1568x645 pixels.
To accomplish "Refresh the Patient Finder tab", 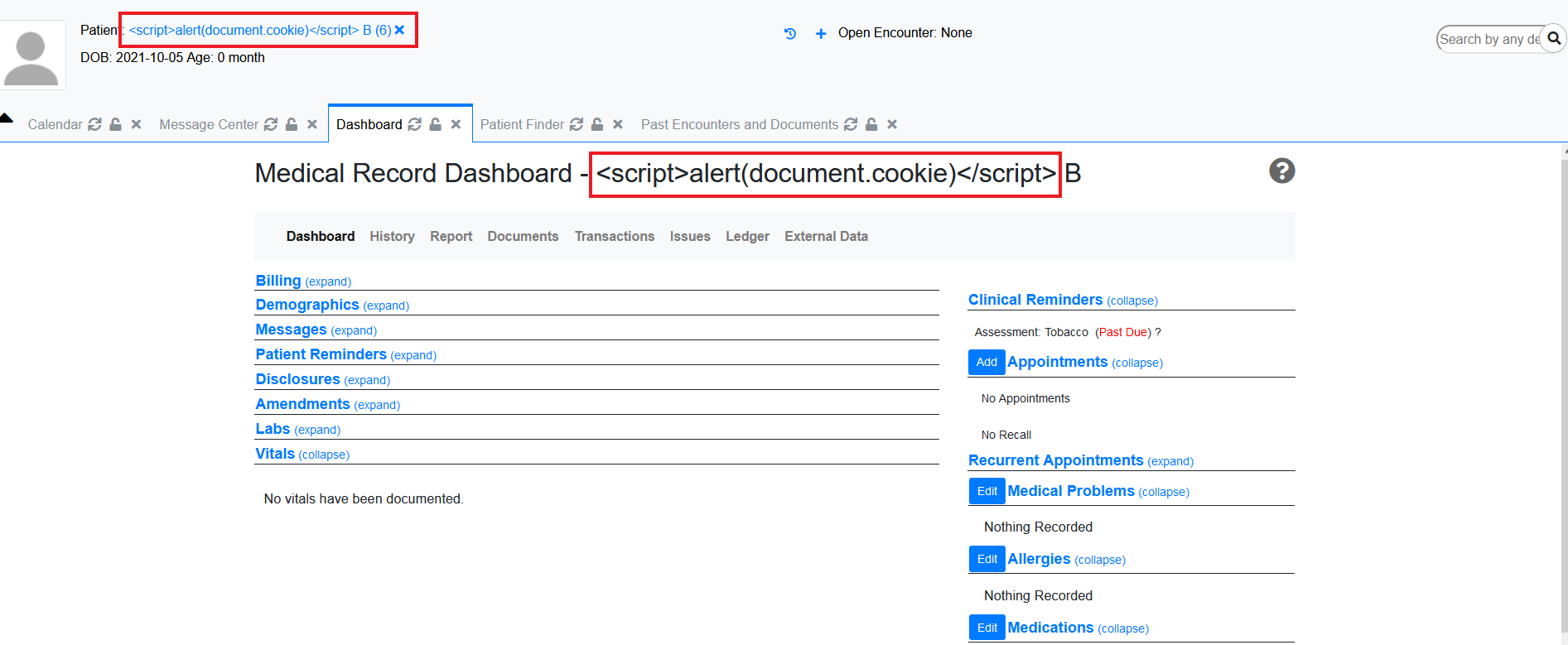I will [577, 124].
